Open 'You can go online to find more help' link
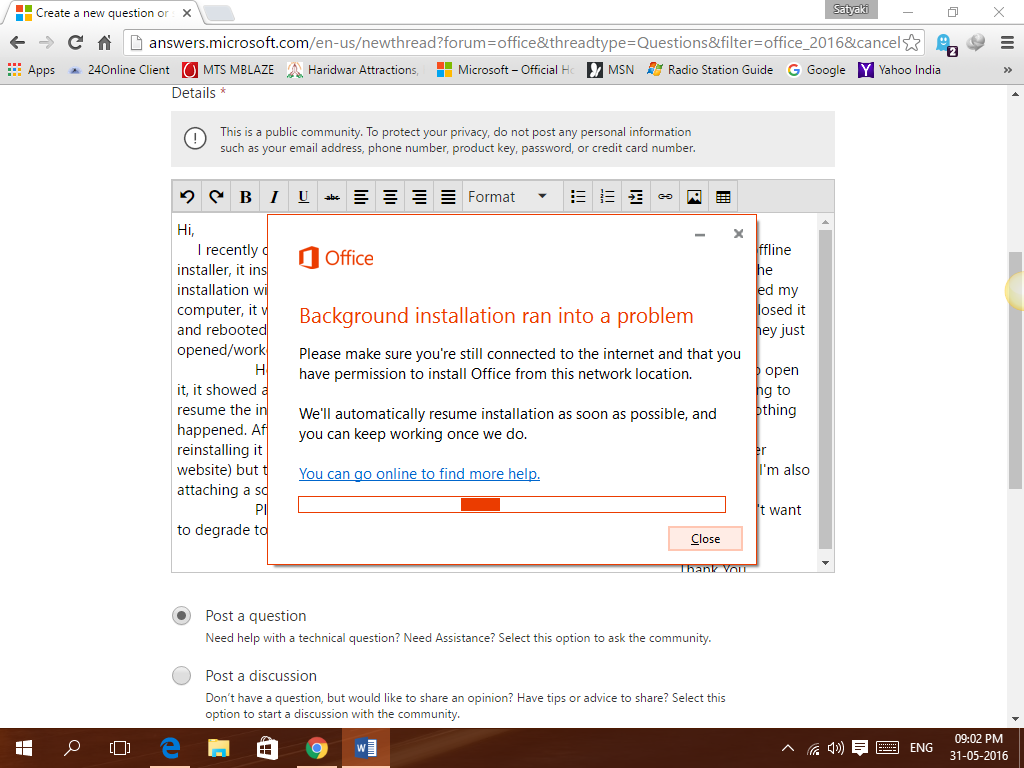 pyautogui.click(x=419, y=473)
